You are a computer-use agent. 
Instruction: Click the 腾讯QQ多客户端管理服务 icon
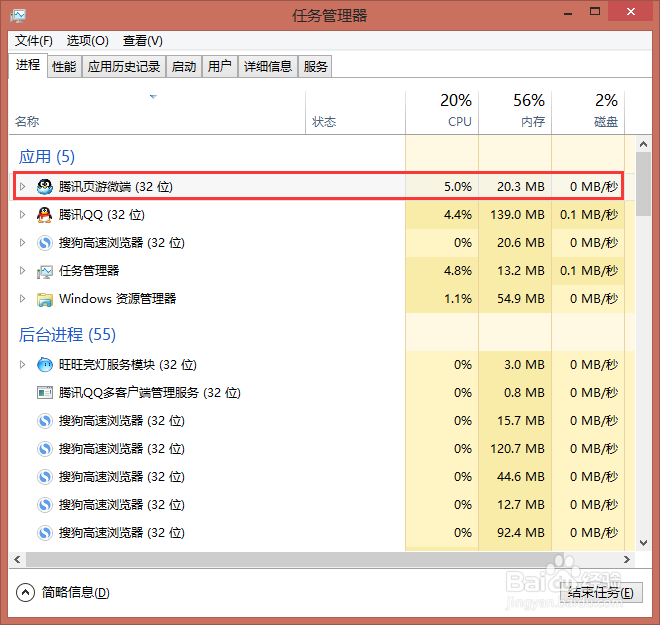click(45, 393)
